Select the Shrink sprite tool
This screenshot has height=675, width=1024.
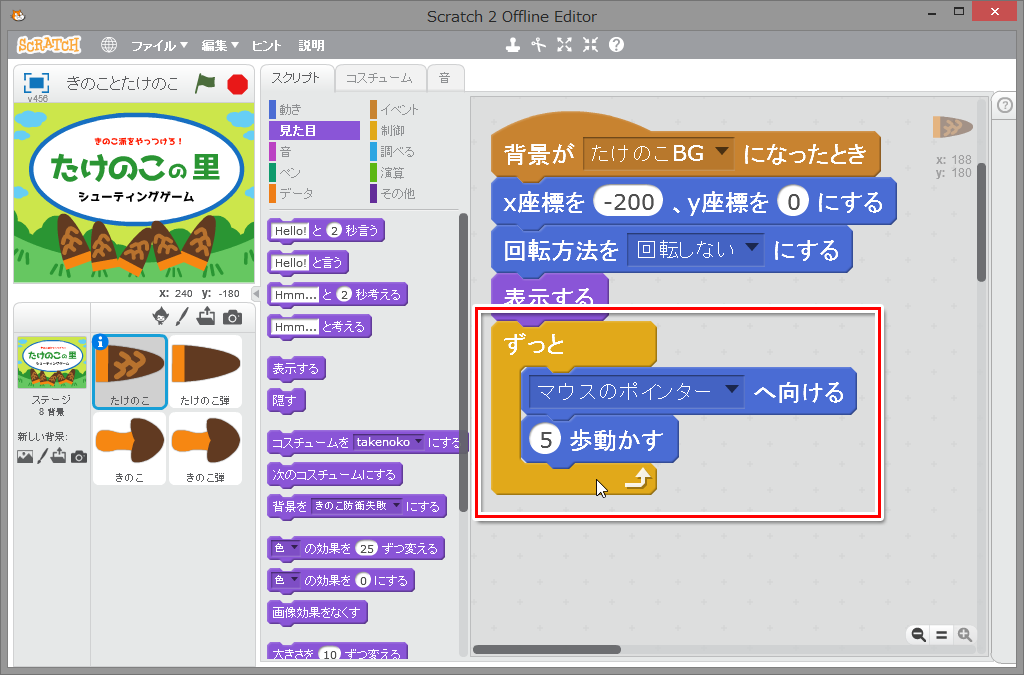tap(590, 45)
